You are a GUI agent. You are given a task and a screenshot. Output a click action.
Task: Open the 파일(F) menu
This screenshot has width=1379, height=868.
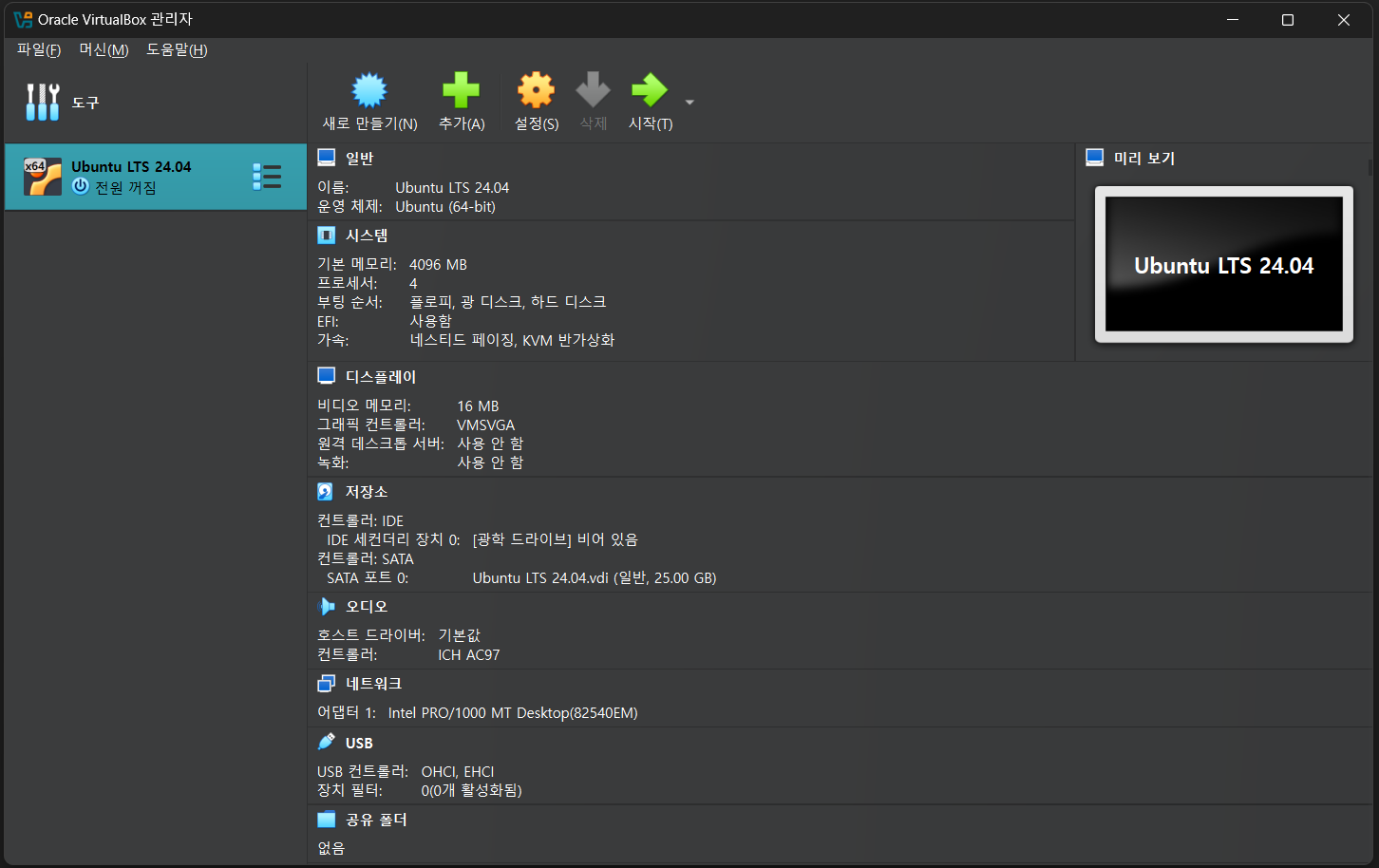tap(39, 49)
